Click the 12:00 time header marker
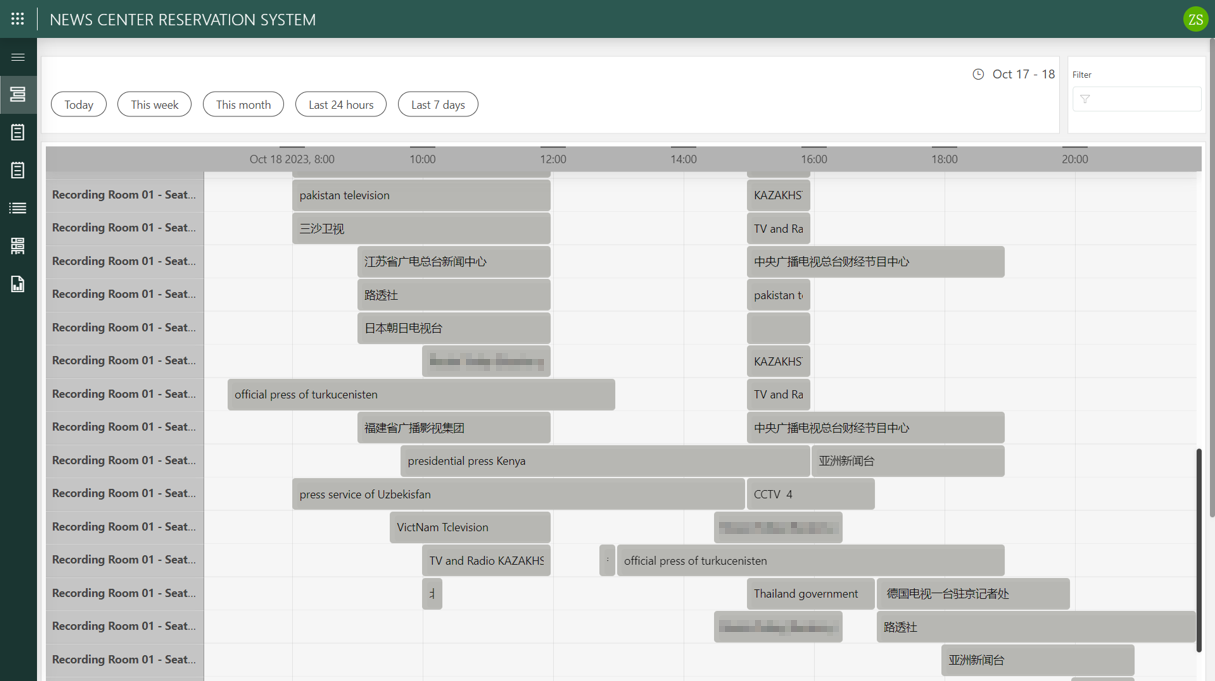The height and width of the screenshot is (681, 1215). click(553, 159)
